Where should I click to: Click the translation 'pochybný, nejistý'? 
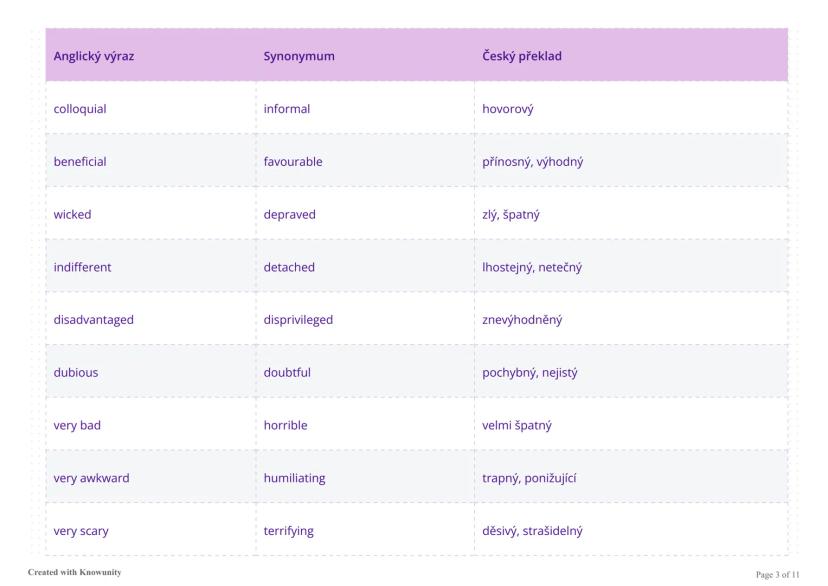[x=530, y=373]
